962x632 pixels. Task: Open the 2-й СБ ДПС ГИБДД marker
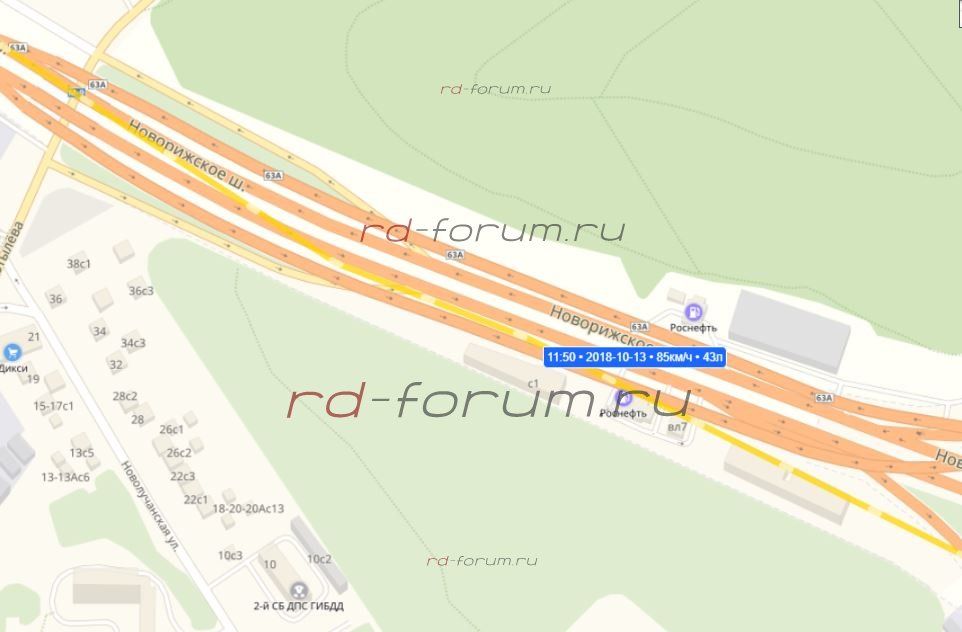pos(299,590)
